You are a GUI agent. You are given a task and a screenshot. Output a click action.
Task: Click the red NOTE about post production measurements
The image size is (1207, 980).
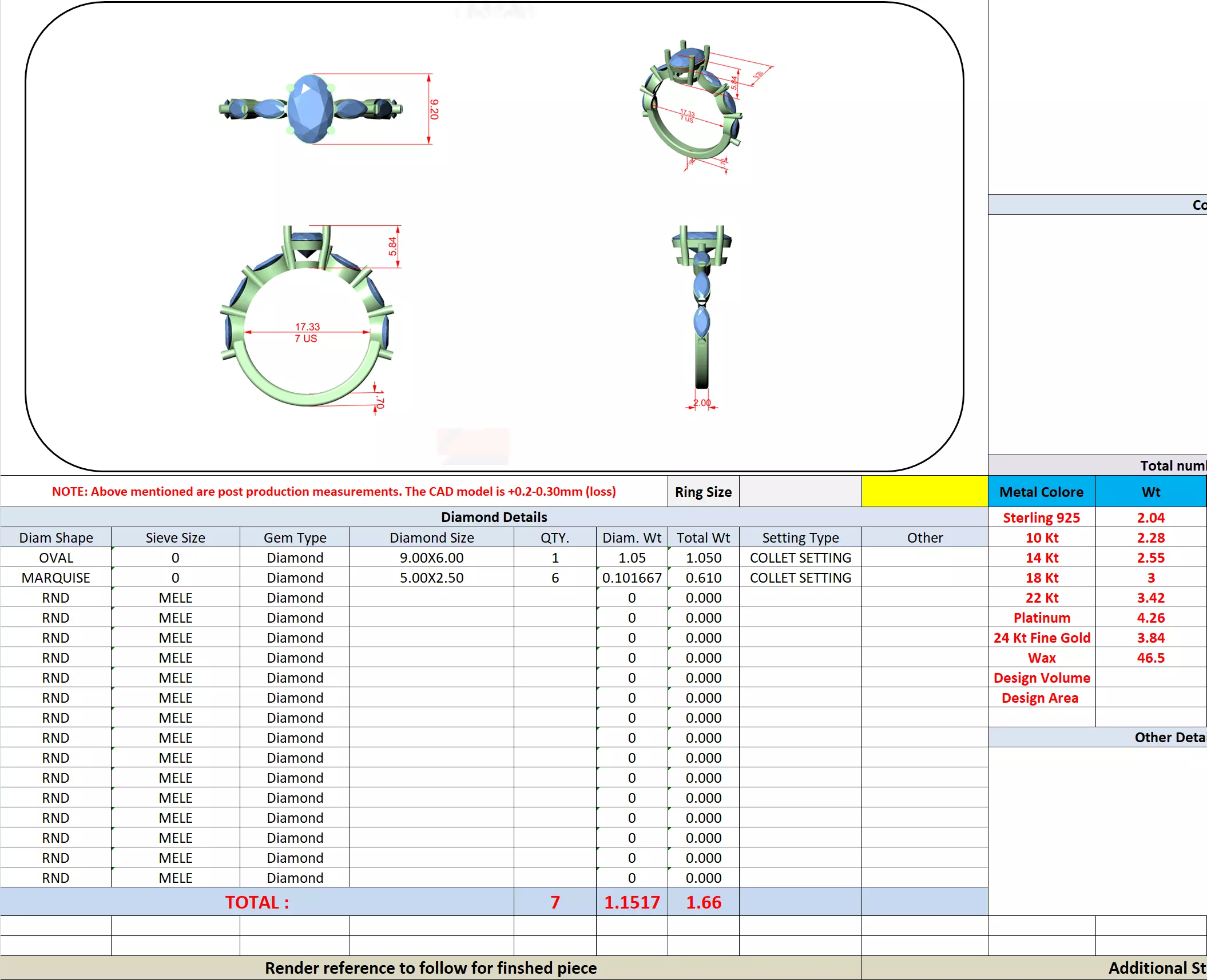pos(333,492)
